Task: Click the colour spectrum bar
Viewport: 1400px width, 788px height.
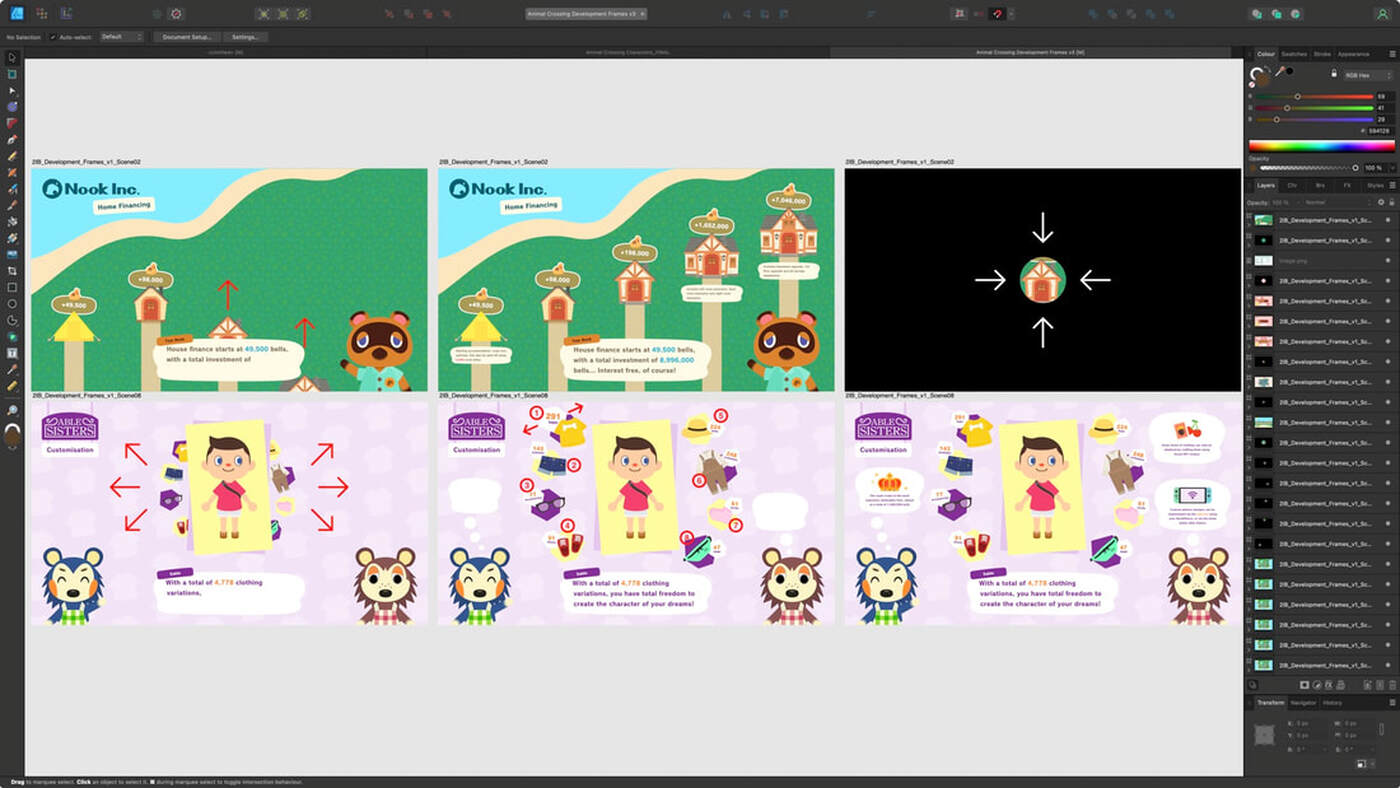Action: 1321,146
